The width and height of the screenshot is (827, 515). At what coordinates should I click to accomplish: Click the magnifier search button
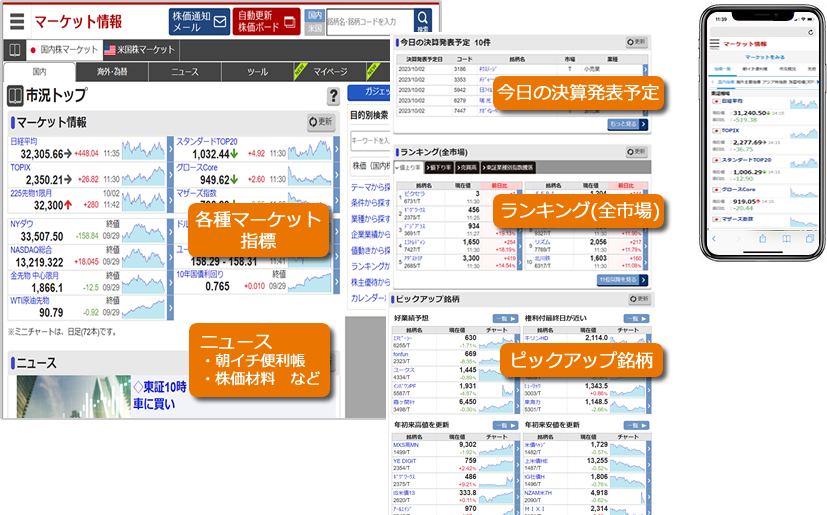point(423,20)
